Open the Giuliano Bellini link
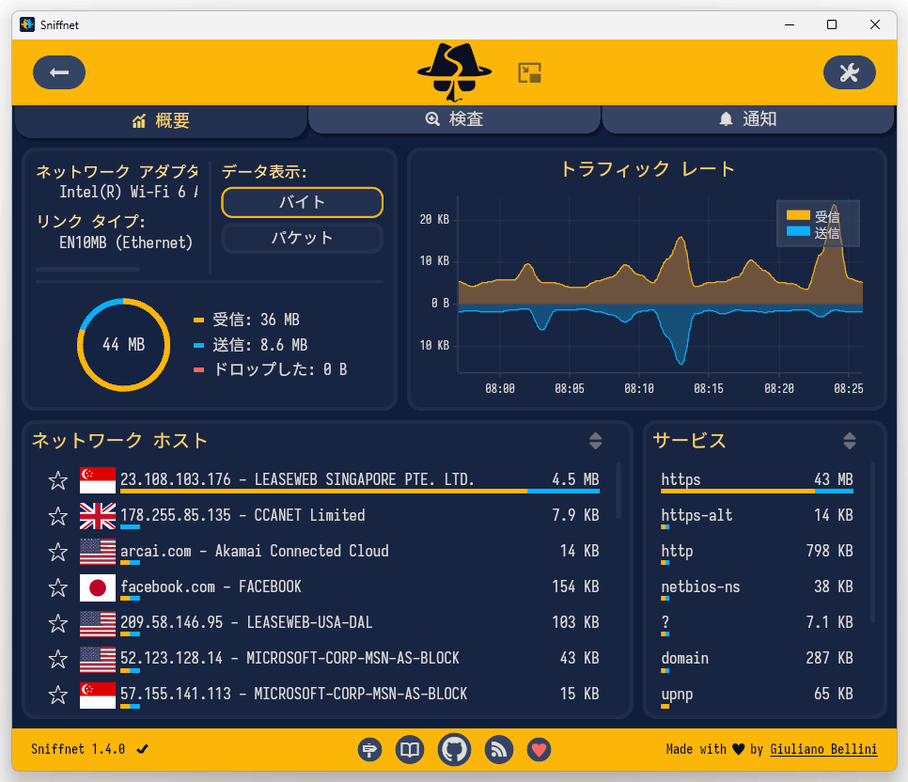908x782 pixels. click(x=823, y=749)
